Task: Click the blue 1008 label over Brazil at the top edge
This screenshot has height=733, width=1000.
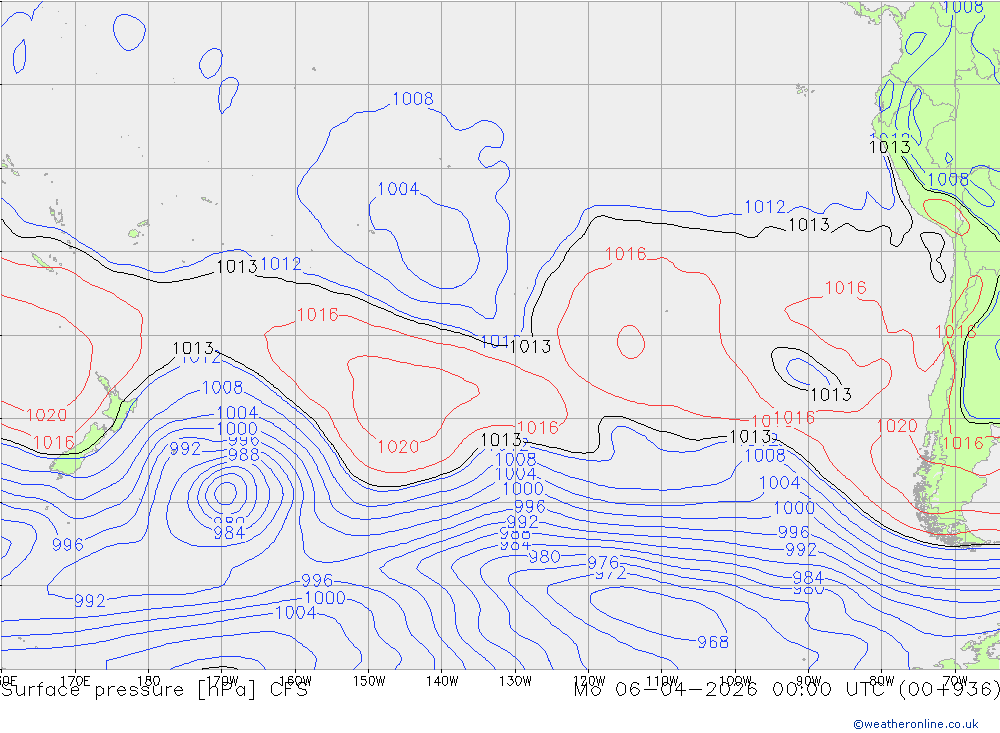Action: click(x=963, y=7)
